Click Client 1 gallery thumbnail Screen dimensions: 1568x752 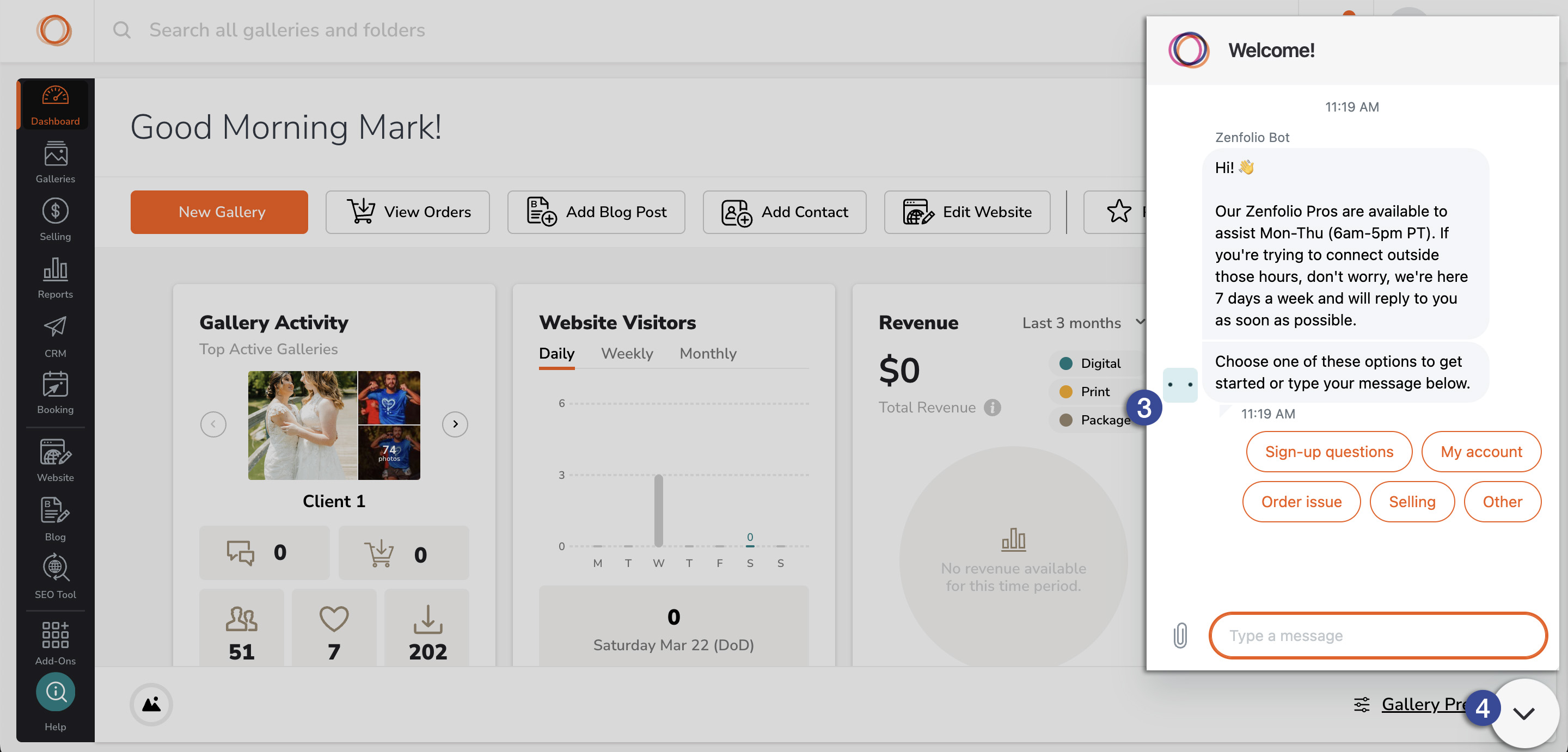333,424
